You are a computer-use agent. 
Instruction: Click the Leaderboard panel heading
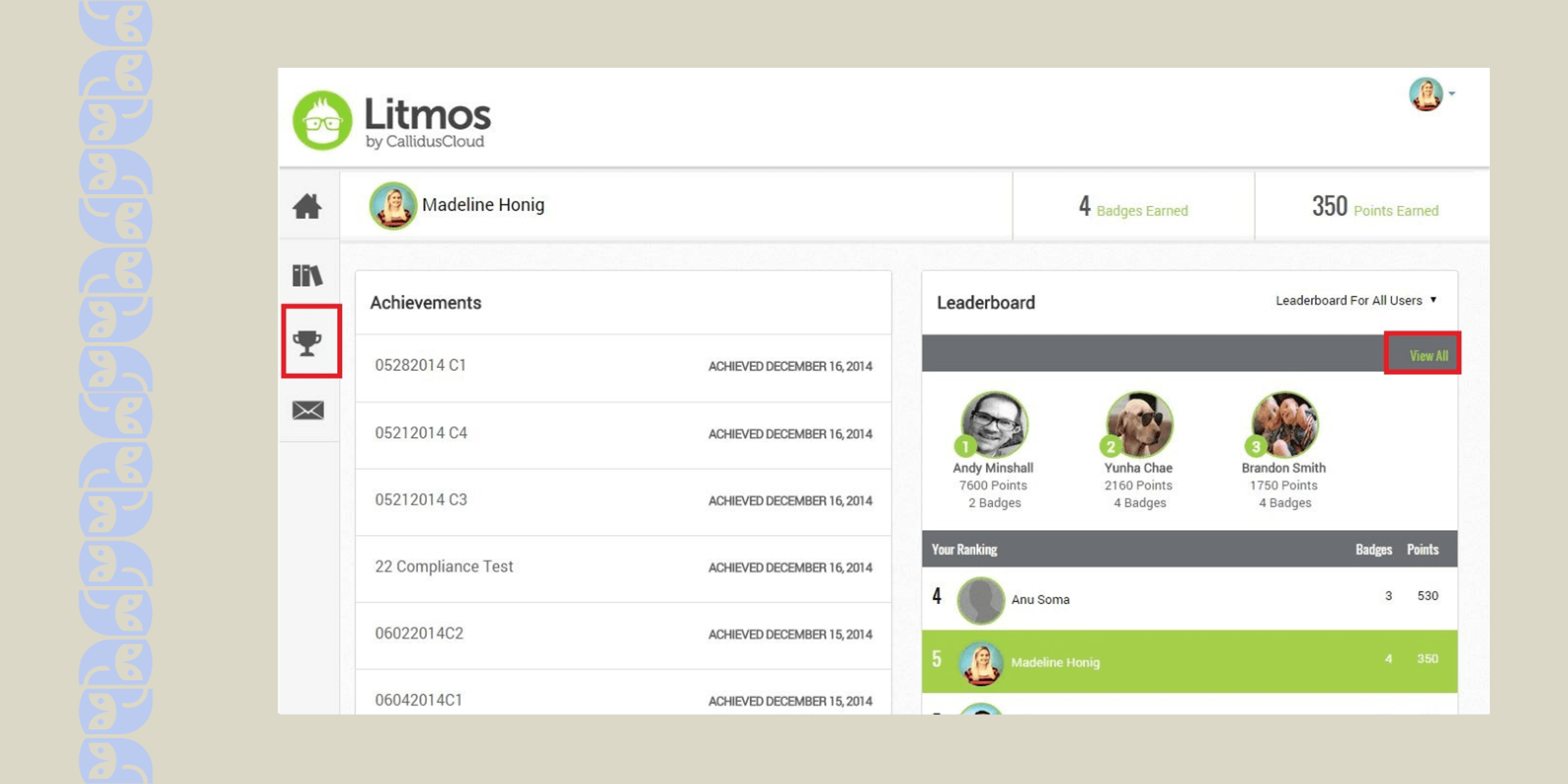pyautogui.click(x=985, y=303)
